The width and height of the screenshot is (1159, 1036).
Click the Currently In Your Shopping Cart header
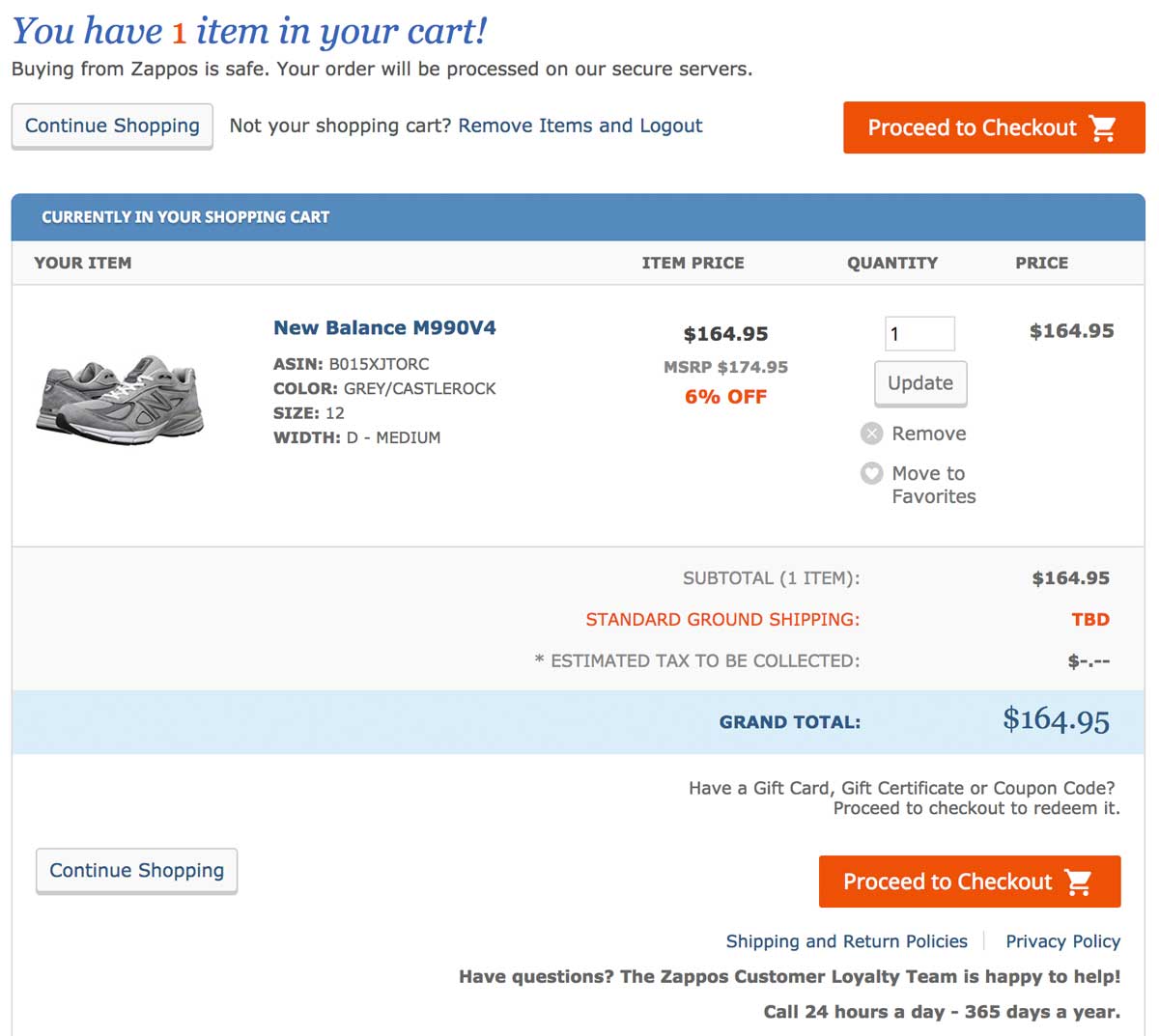(x=185, y=217)
